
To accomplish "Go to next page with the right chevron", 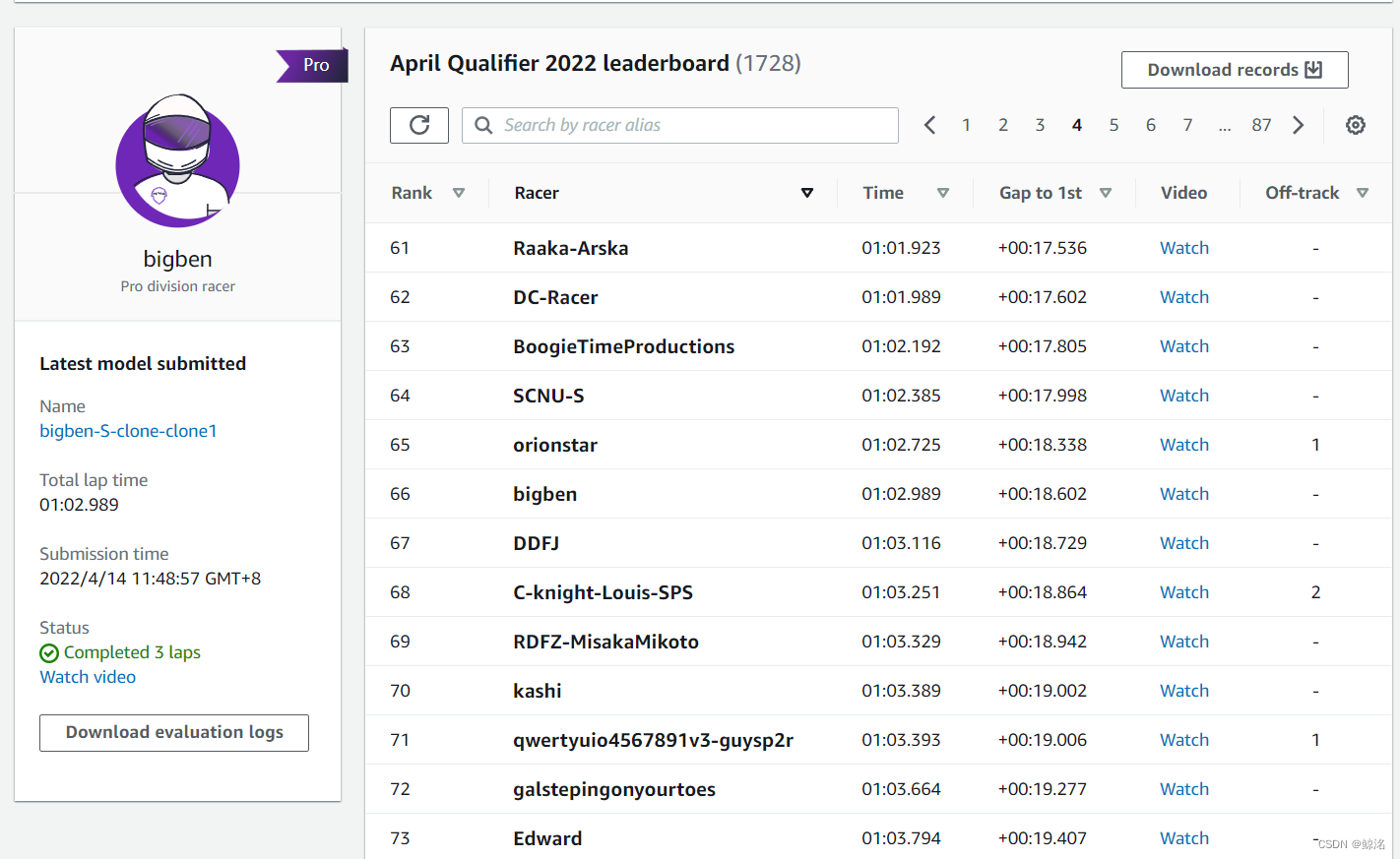I will 1299,125.
